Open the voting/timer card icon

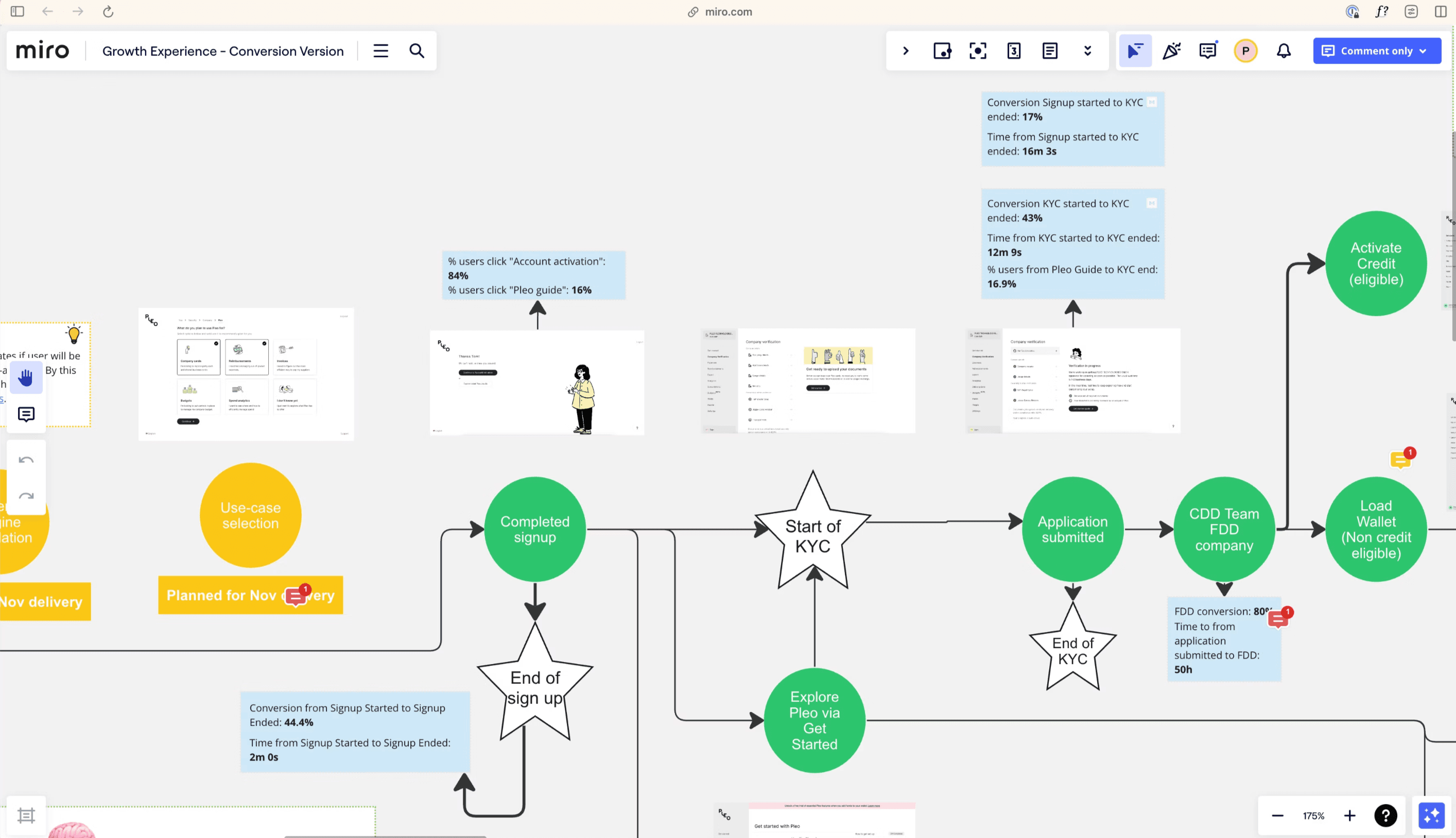point(1014,50)
